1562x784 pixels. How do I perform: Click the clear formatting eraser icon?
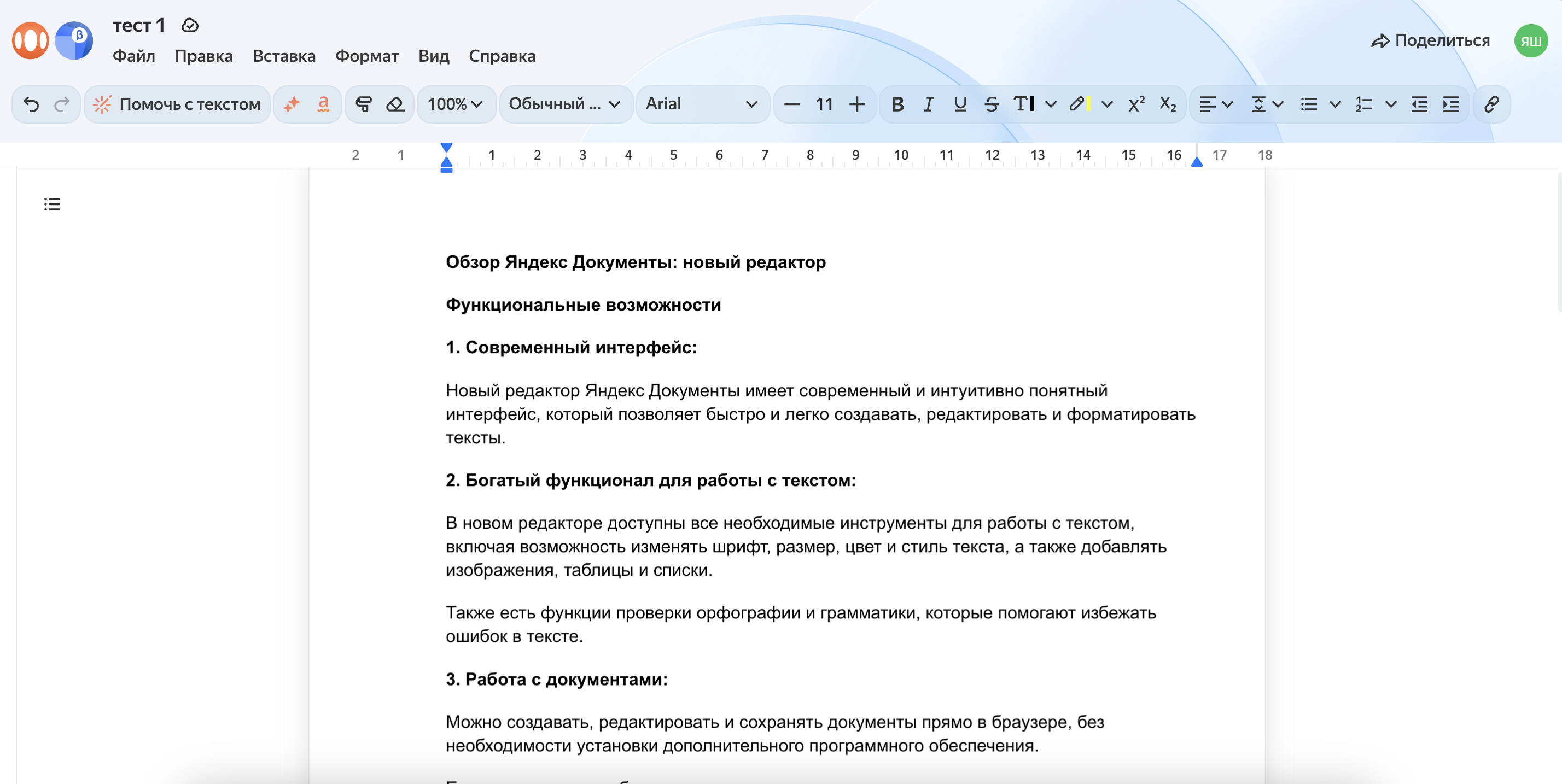(395, 104)
